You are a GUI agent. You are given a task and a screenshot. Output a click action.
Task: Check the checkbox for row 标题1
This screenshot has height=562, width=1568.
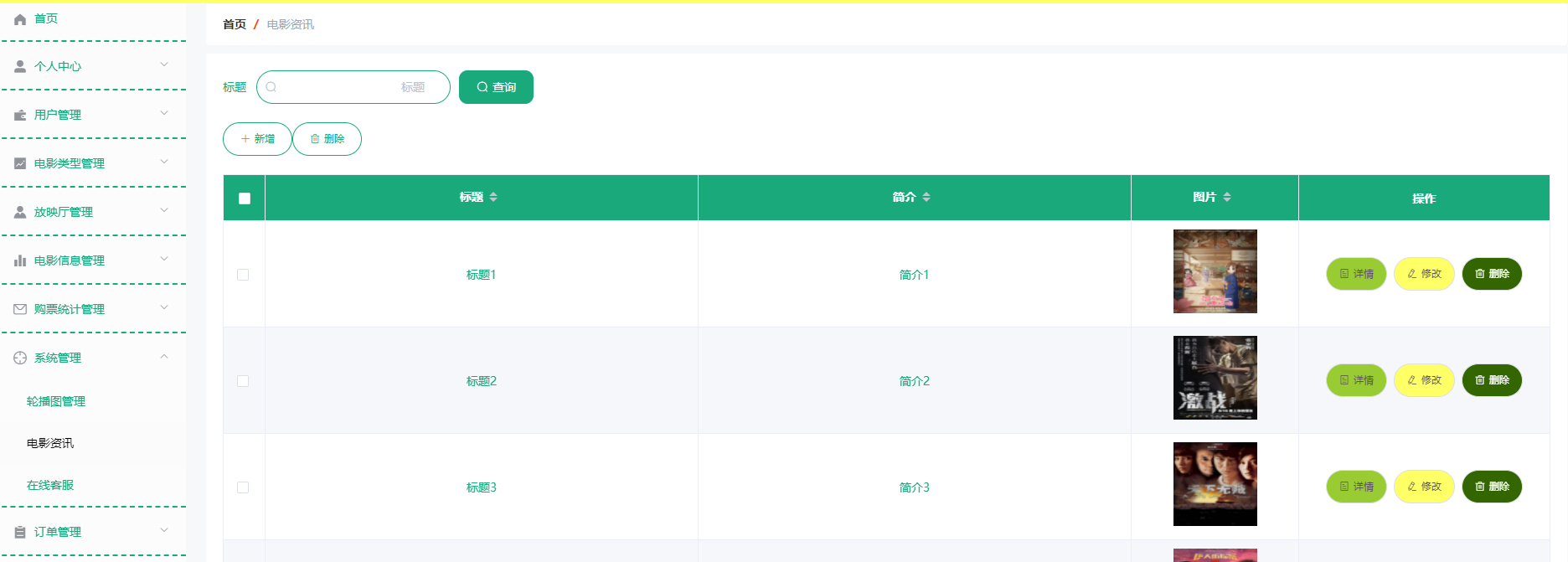[243, 274]
